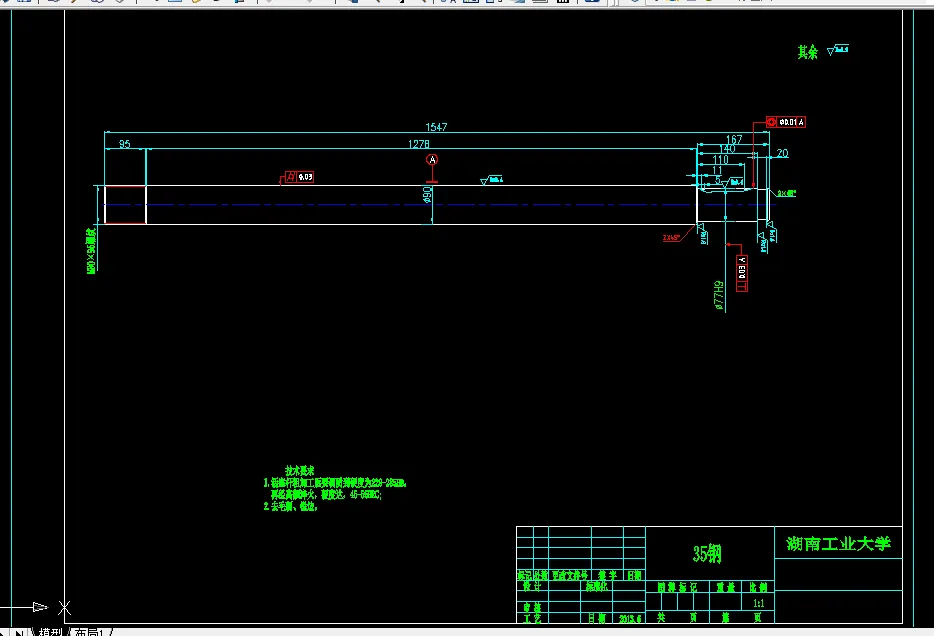Select the 技术要求 heading text
The height and width of the screenshot is (636, 934).
point(299,470)
